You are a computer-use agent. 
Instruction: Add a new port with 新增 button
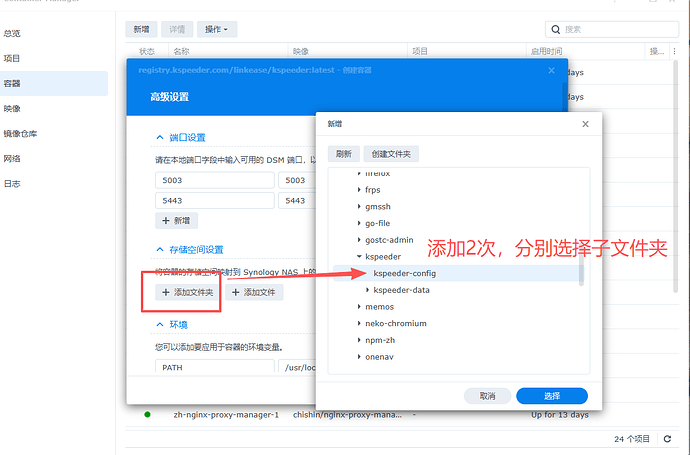tap(176, 220)
